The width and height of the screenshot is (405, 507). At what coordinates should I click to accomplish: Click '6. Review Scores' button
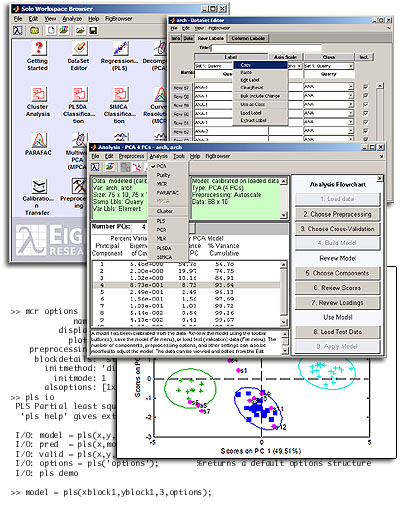coord(337,288)
